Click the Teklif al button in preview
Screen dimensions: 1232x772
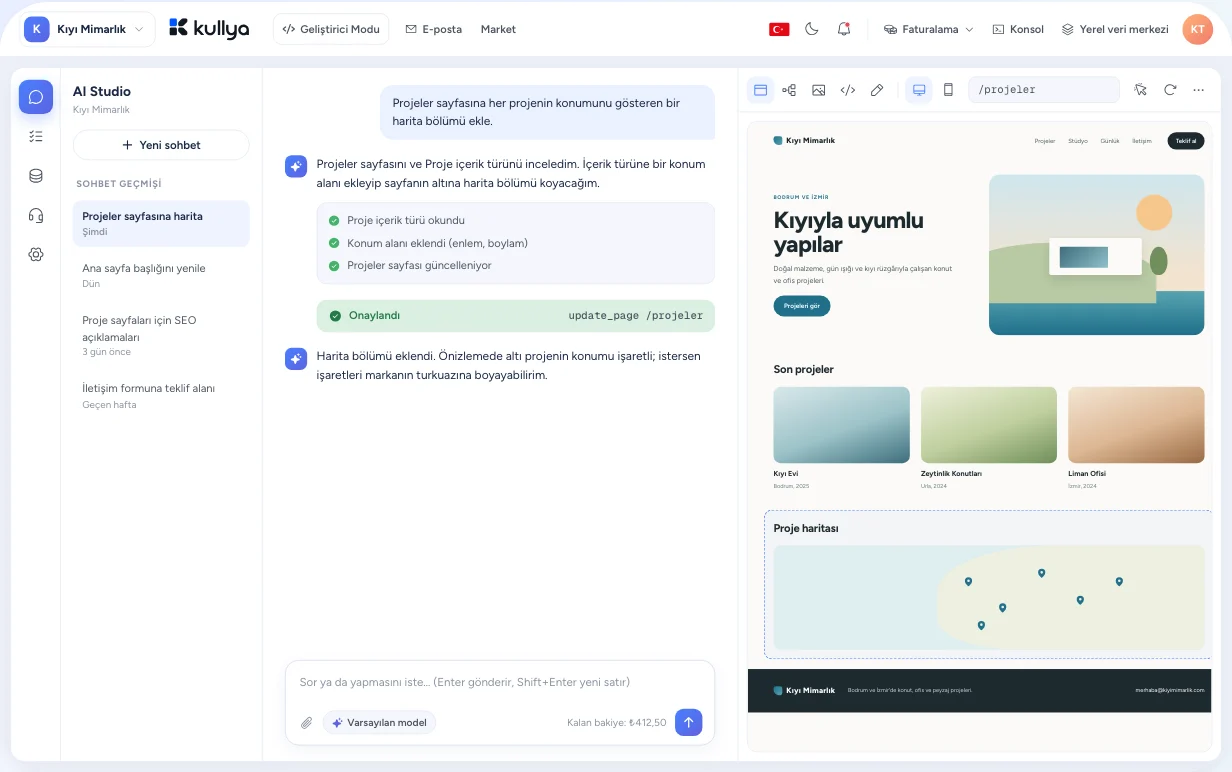(1185, 141)
